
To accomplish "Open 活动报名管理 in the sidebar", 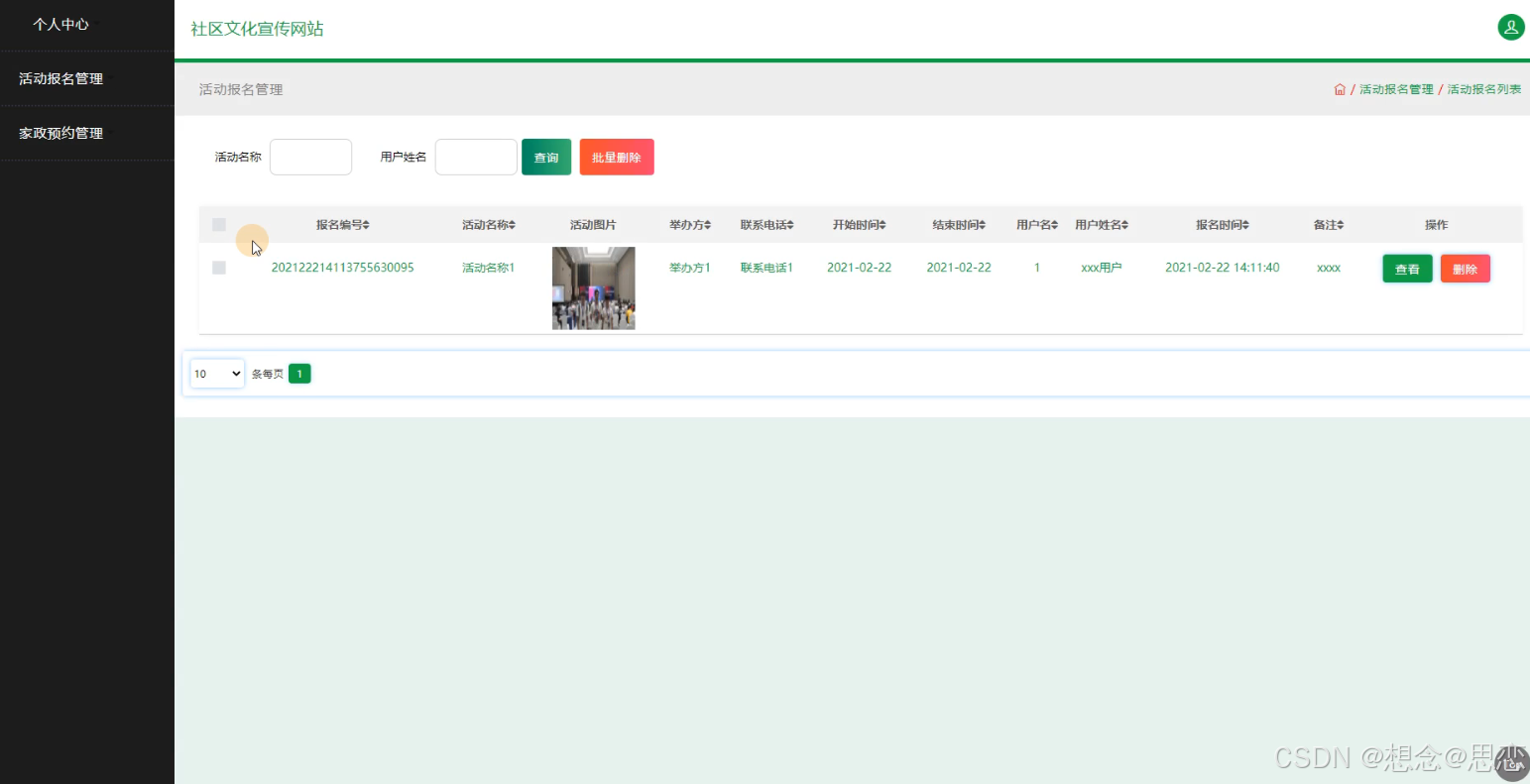I will click(x=60, y=78).
